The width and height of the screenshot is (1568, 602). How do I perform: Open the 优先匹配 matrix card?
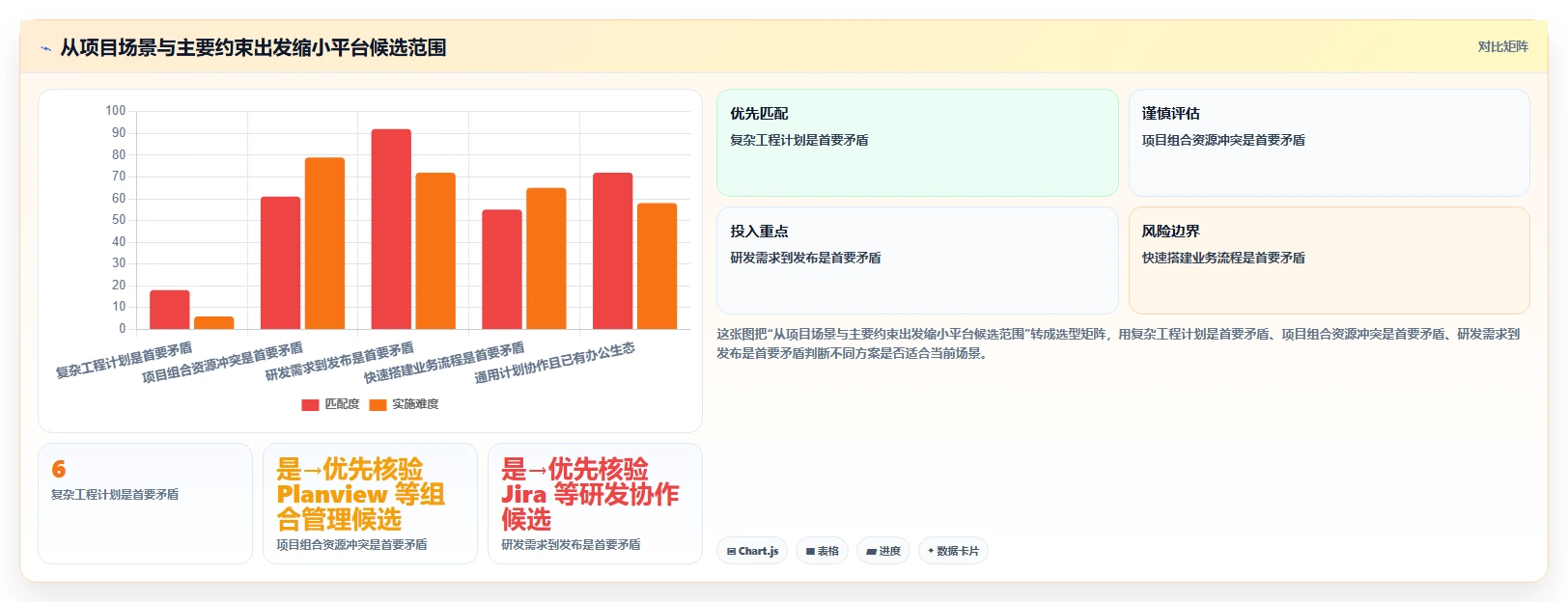pyautogui.click(x=917, y=143)
